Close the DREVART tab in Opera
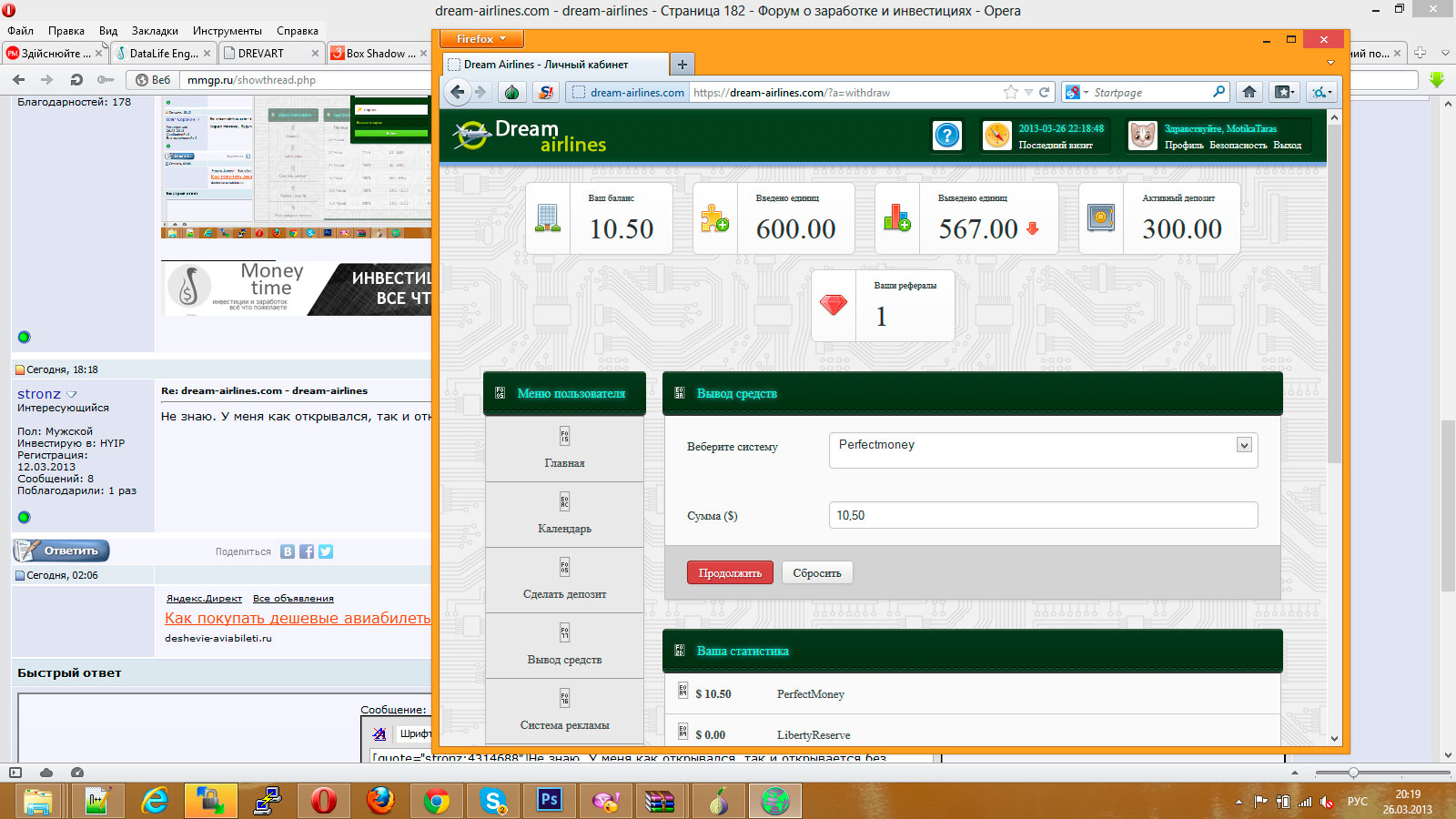Screen dimensions: 1456x819 [x=315, y=53]
